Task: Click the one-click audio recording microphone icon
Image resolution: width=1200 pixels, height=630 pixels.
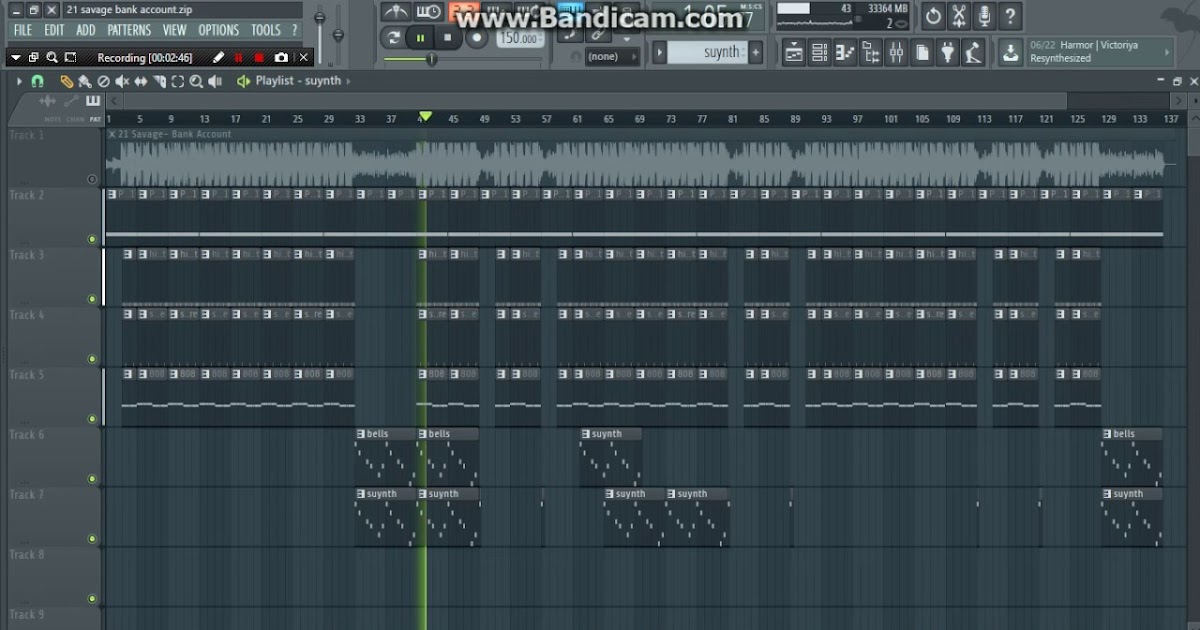Action: [x=985, y=16]
